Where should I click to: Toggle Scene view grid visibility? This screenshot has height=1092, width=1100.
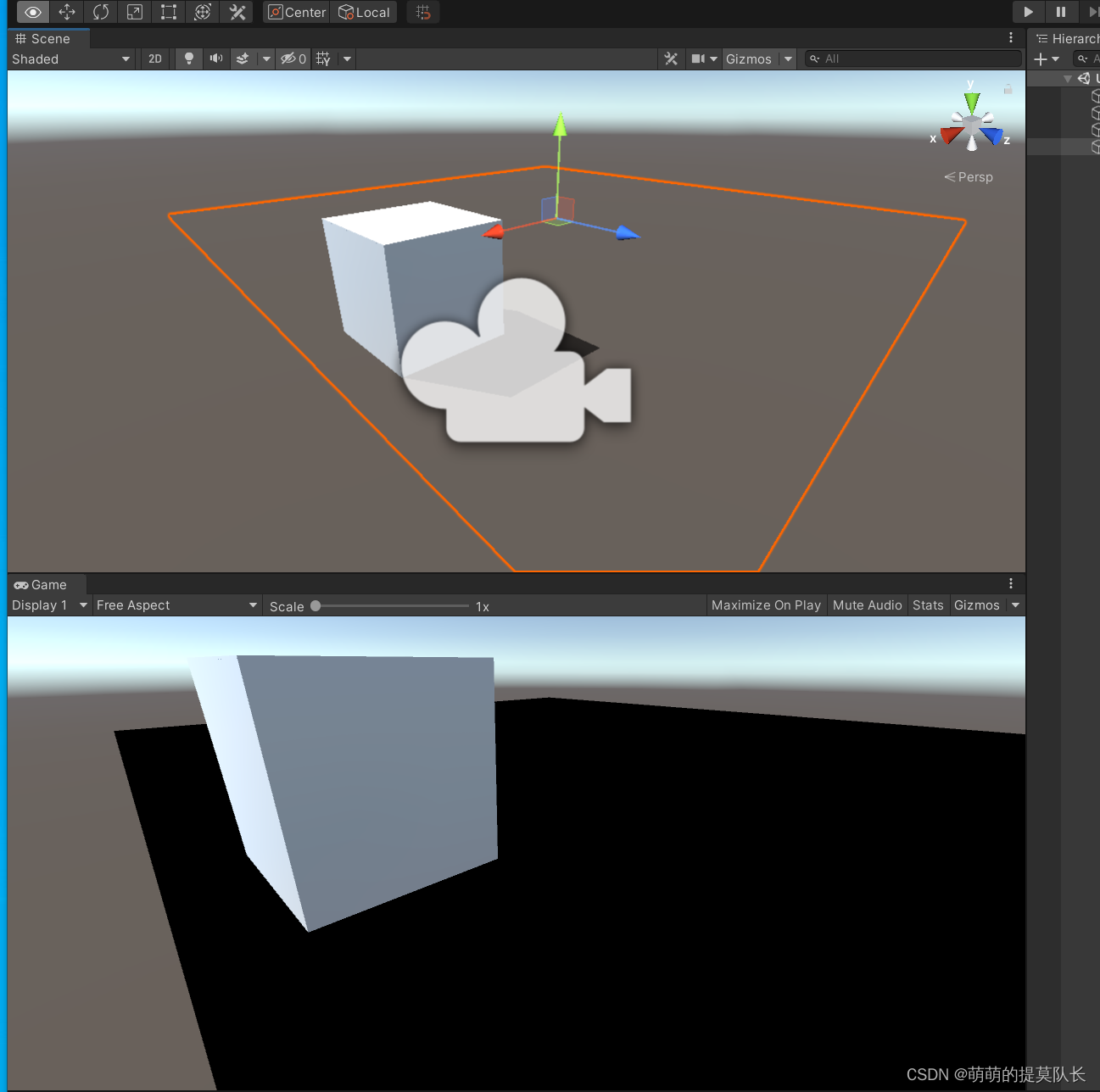323,58
